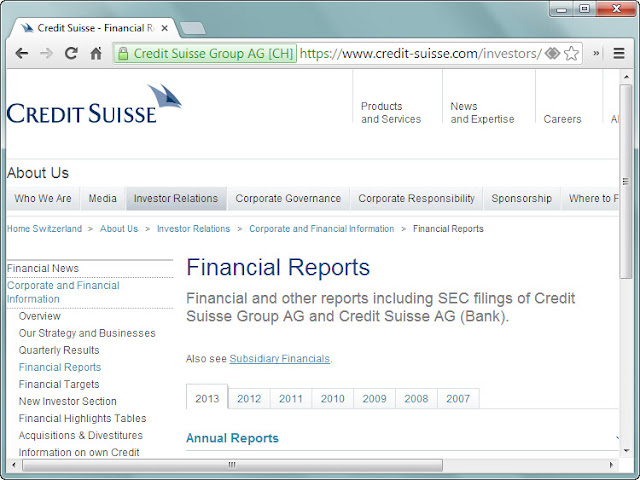Open New Investor Section sidebar item
Screen dimensions: 640x480
68,401
